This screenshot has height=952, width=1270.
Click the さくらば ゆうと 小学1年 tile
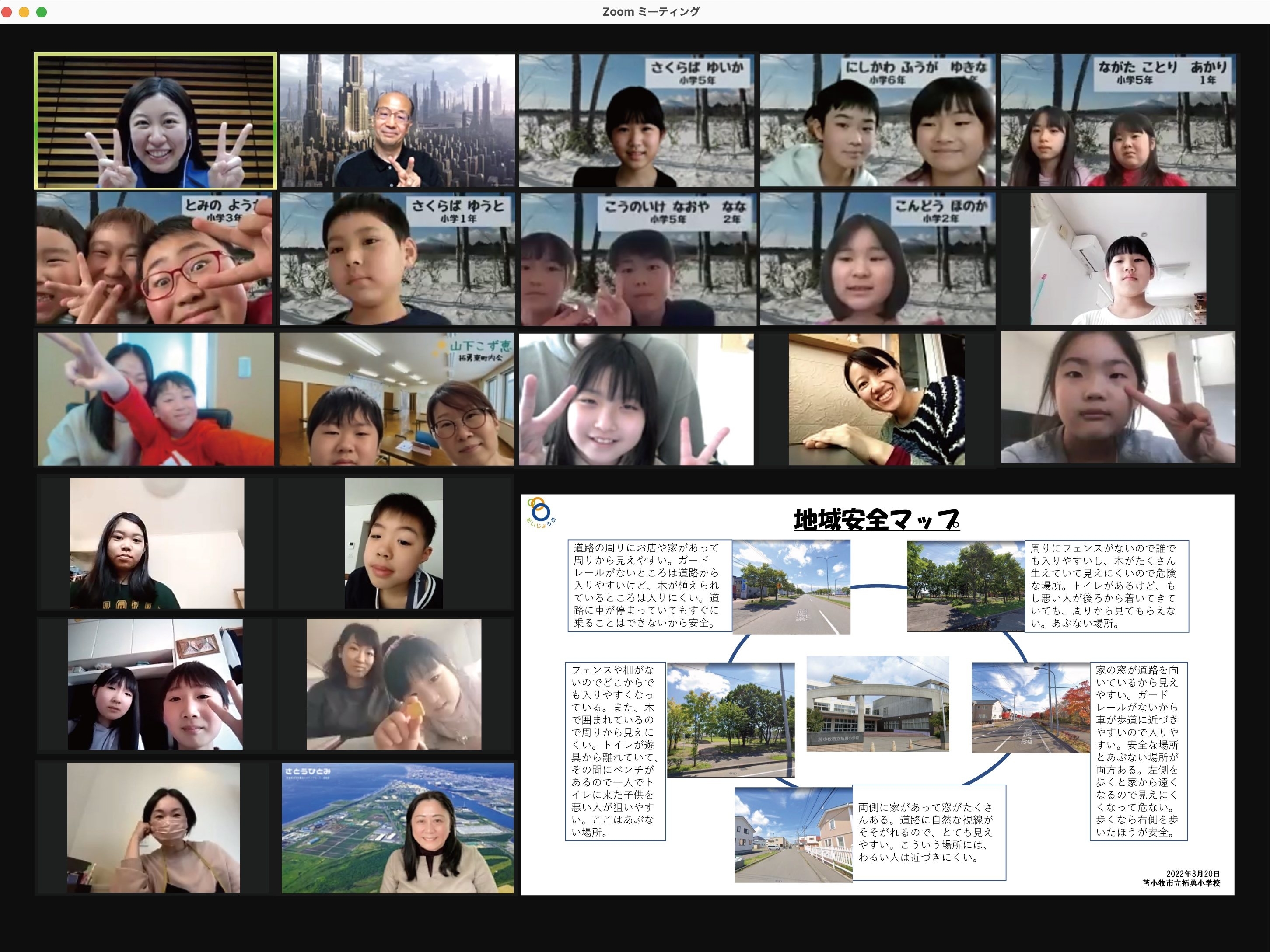click(x=397, y=259)
